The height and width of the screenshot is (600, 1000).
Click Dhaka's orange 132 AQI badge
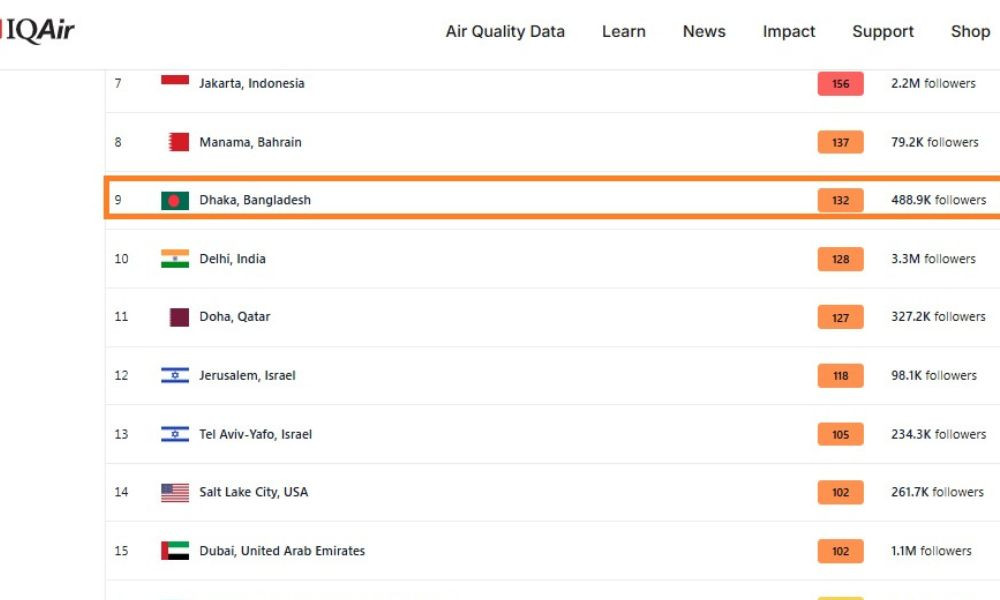tap(841, 200)
